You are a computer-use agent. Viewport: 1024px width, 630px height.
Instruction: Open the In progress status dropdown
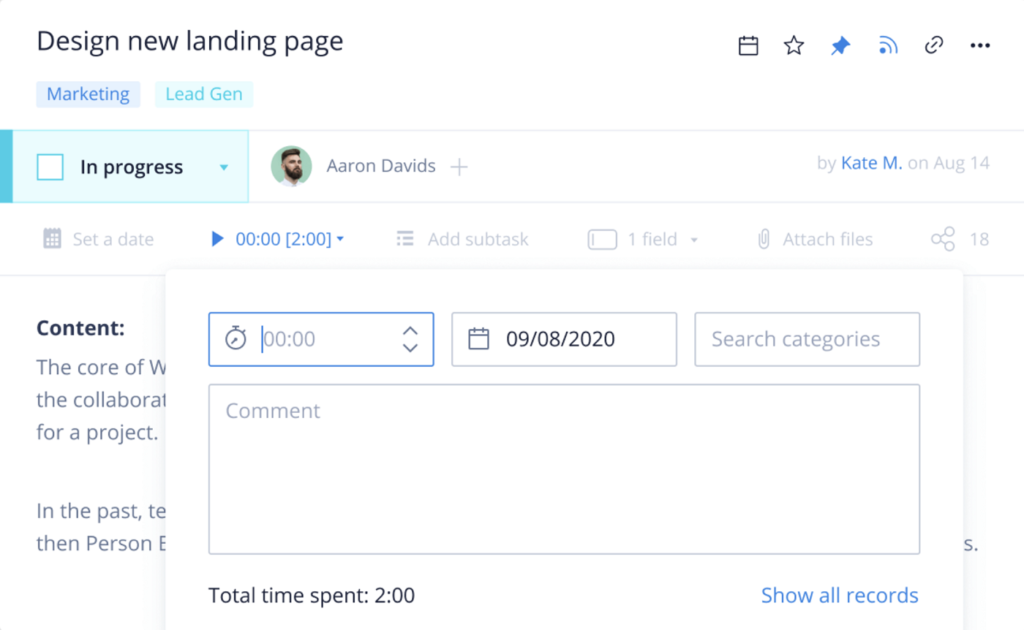226,166
